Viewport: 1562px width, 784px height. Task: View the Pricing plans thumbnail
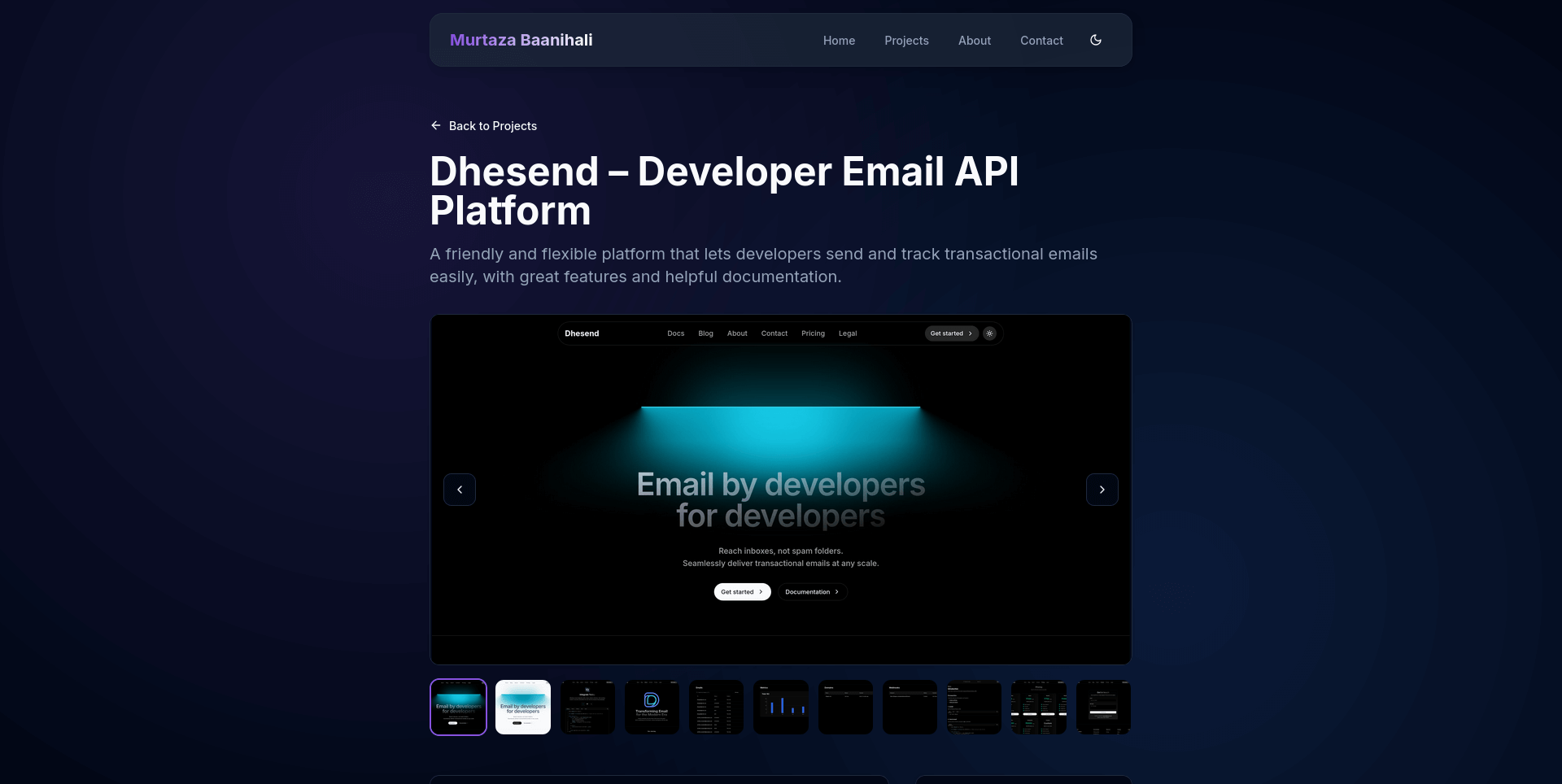[1039, 707]
